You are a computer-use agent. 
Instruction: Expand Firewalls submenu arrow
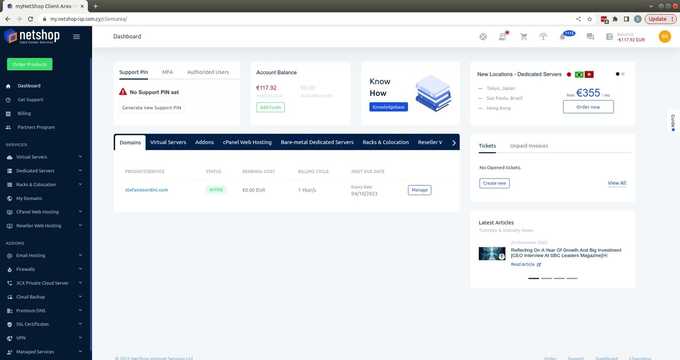pyautogui.click(x=80, y=269)
